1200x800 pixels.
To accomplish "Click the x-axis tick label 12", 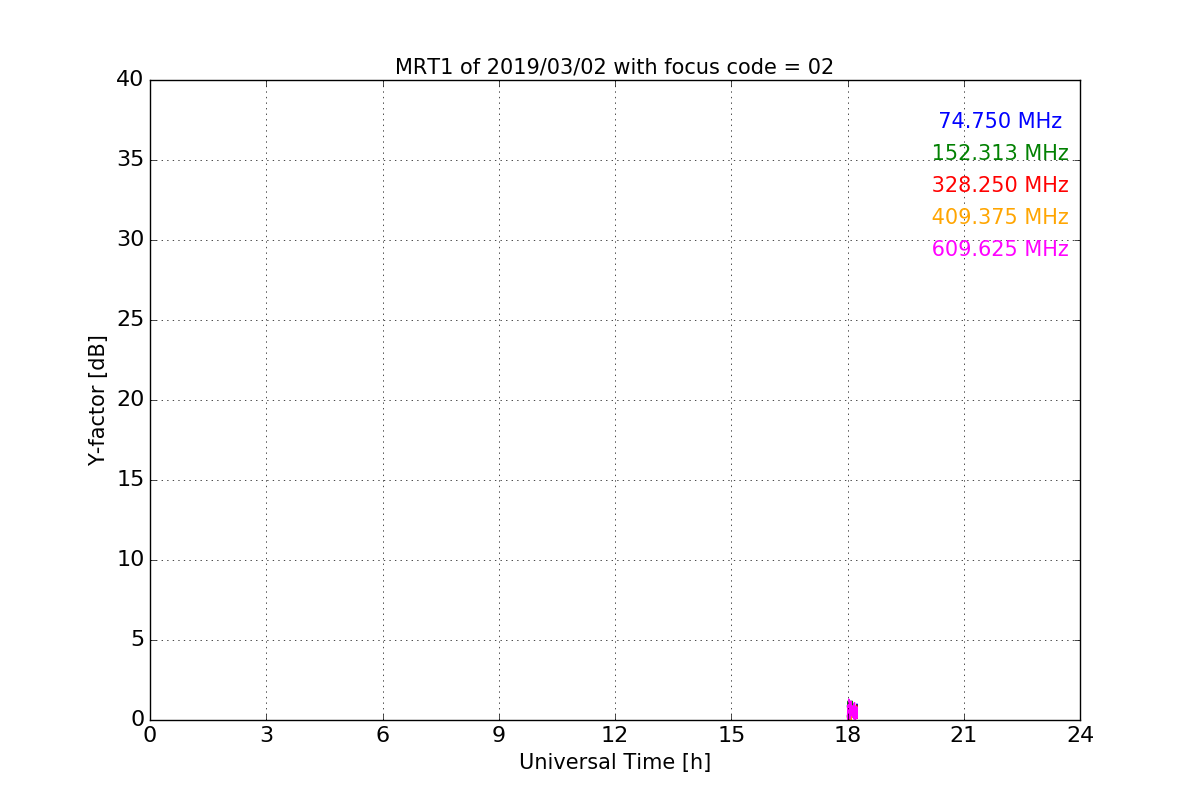I will coord(615,735).
